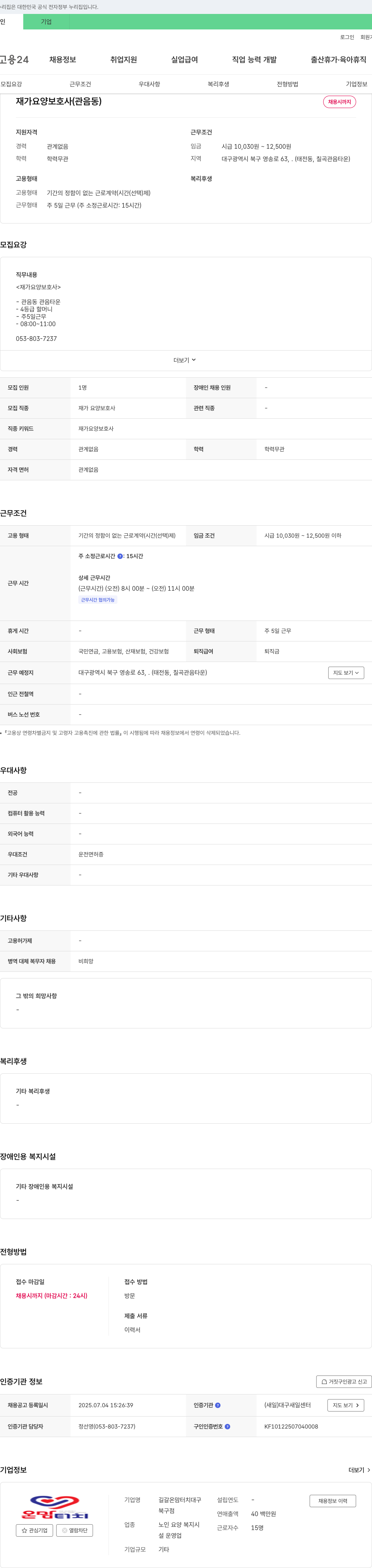This screenshot has width=372, height=1568.
Task: Open 직업 능력 개발 main menu
Action: (x=255, y=60)
